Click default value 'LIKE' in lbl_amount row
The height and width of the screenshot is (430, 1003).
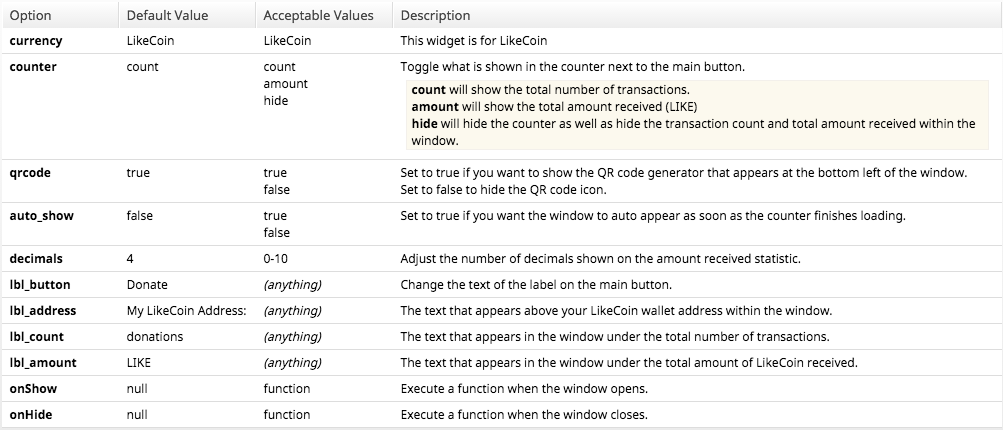coord(139,363)
